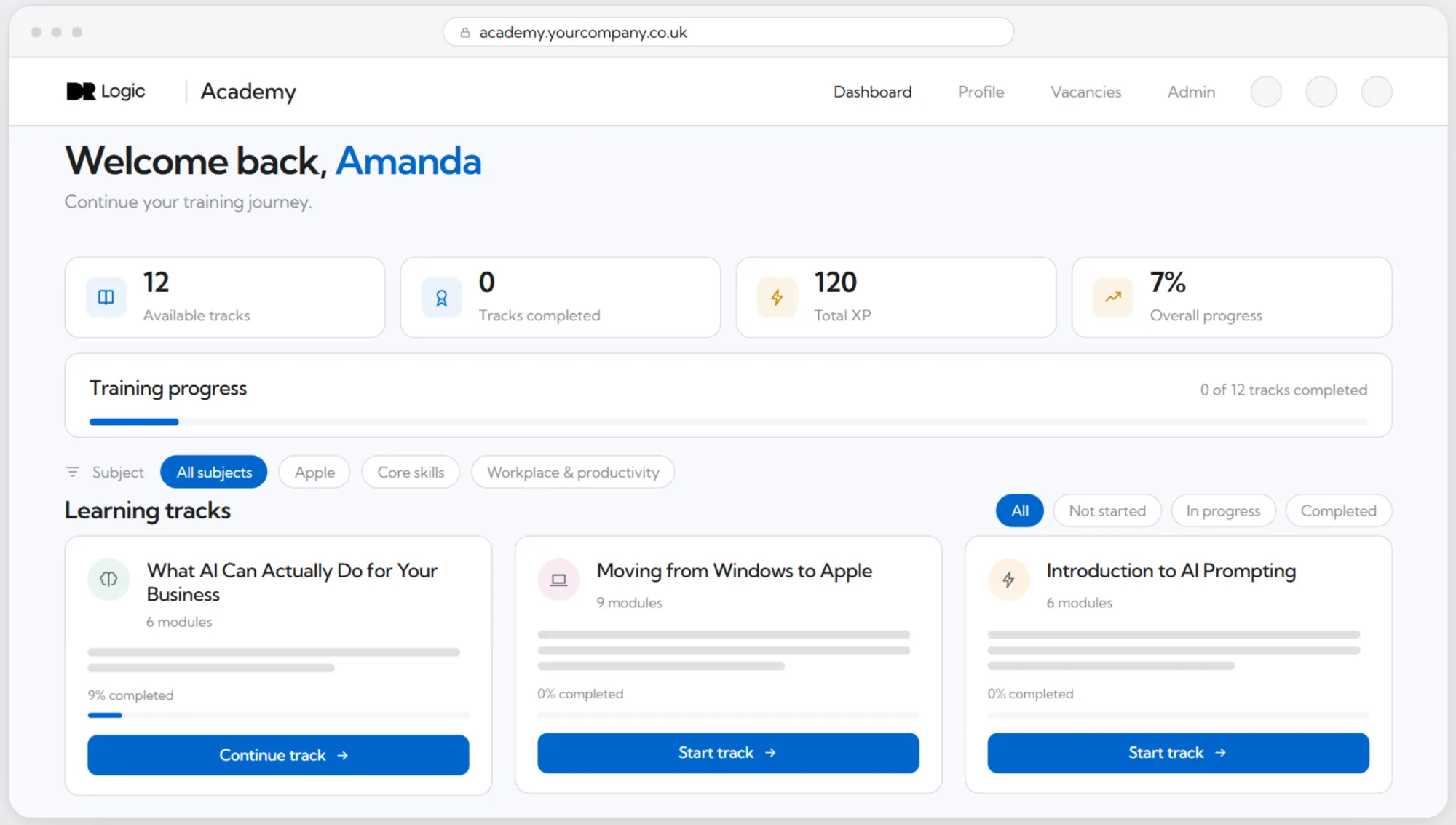This screenshot has height=825, width=1456.
Task: Click the DR Logic logo
Action: coord(106,91)
